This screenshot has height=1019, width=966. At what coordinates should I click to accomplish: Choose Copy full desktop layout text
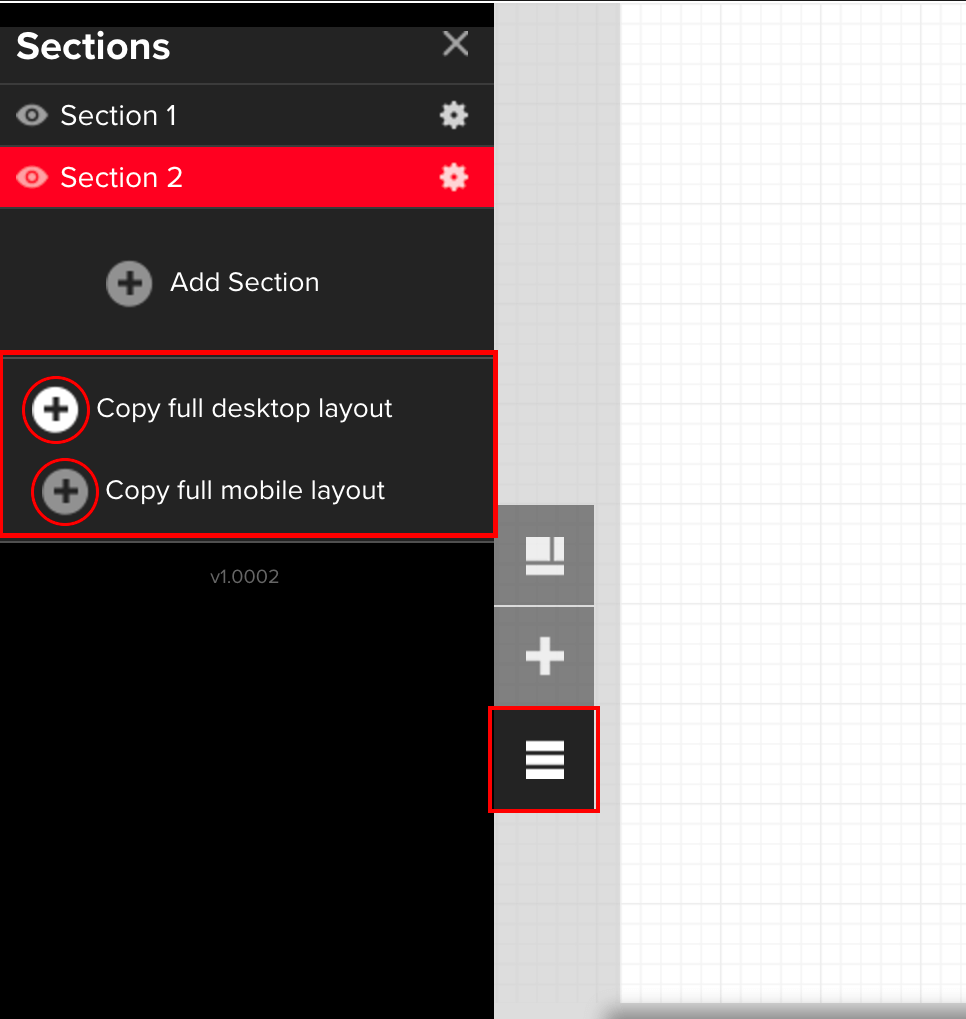tap(244, 409)
